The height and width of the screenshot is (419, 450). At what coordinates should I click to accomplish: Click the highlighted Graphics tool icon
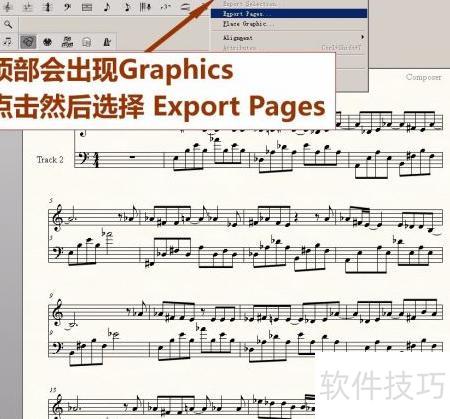28,42
